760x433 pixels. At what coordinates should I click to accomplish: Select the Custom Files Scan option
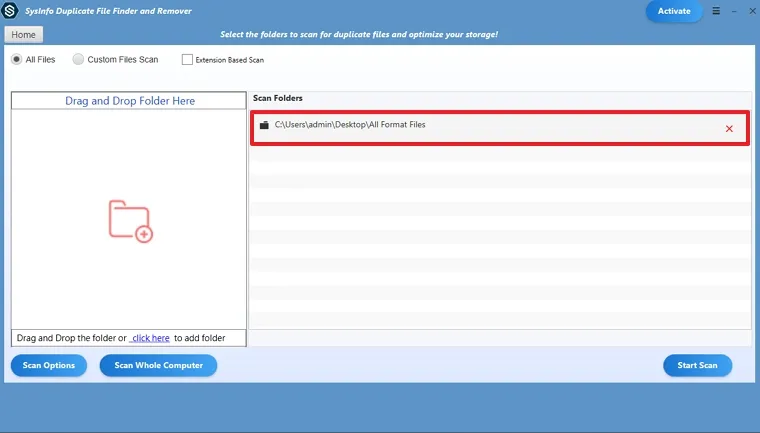pyautogui.click(x=78, y=59)
